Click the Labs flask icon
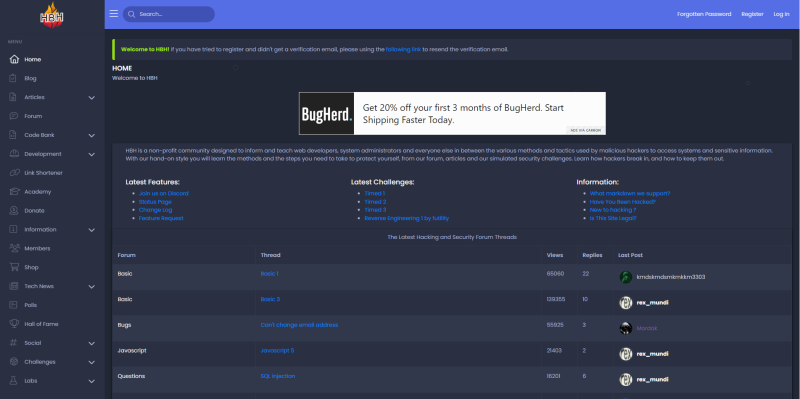The height and width of the screenshot is (399, 800). pos(14,381)
